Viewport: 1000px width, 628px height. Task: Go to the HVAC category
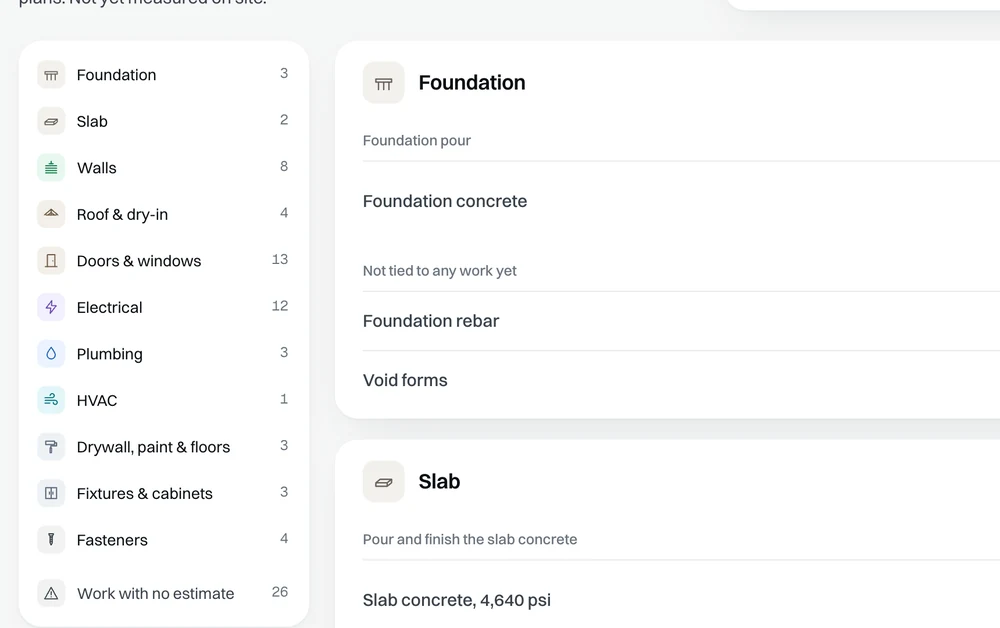(164, 400)
